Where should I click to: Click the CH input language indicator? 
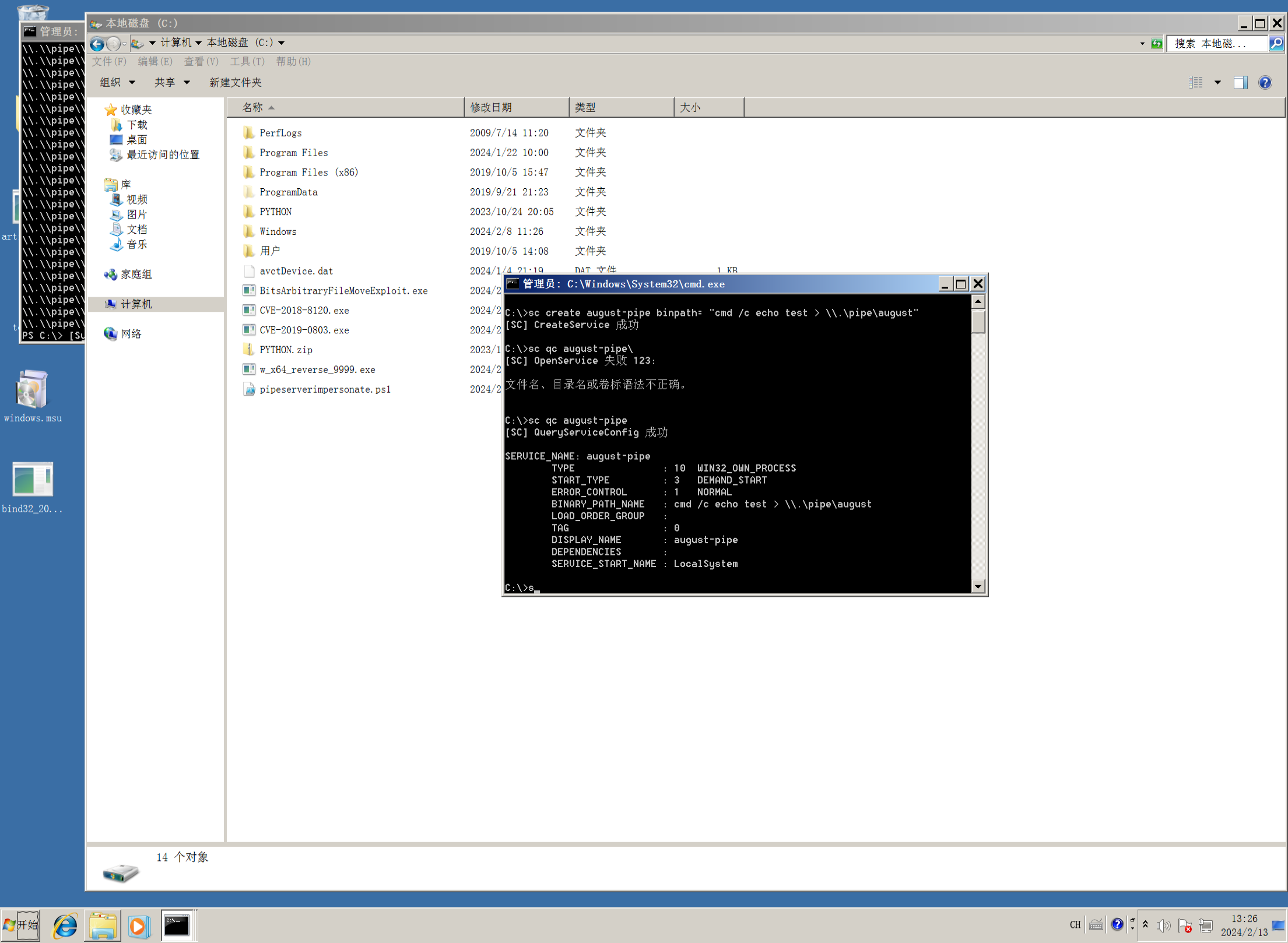click(1075, 925)
